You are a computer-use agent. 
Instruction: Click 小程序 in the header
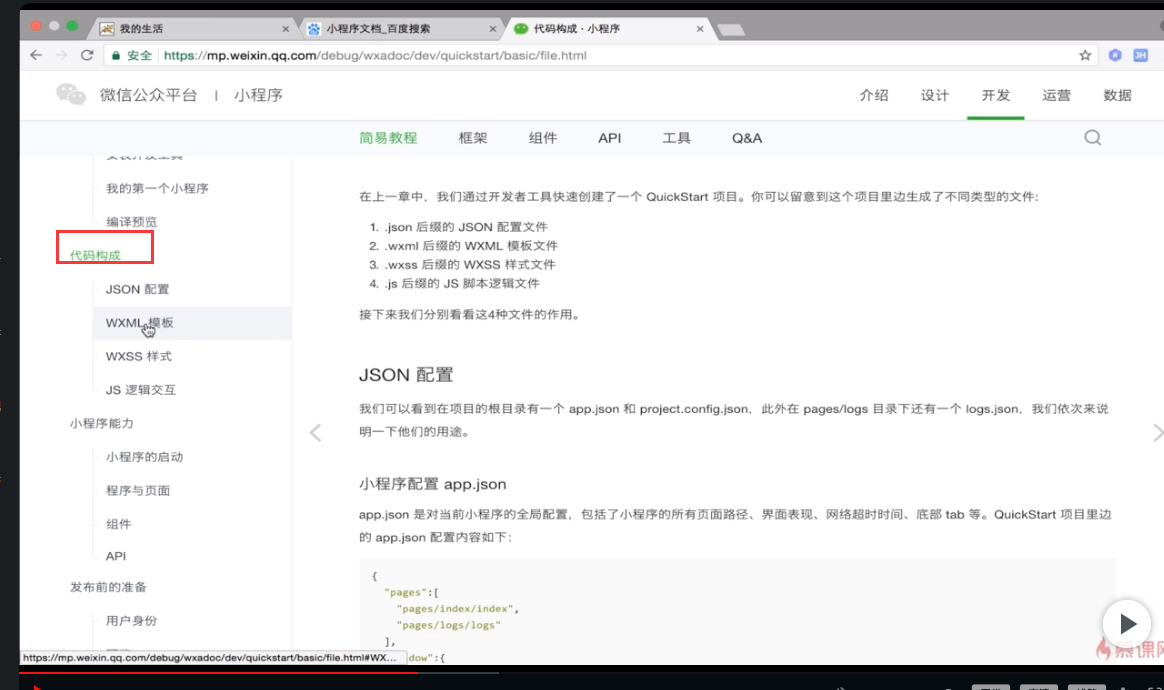[x=258, y=95]
